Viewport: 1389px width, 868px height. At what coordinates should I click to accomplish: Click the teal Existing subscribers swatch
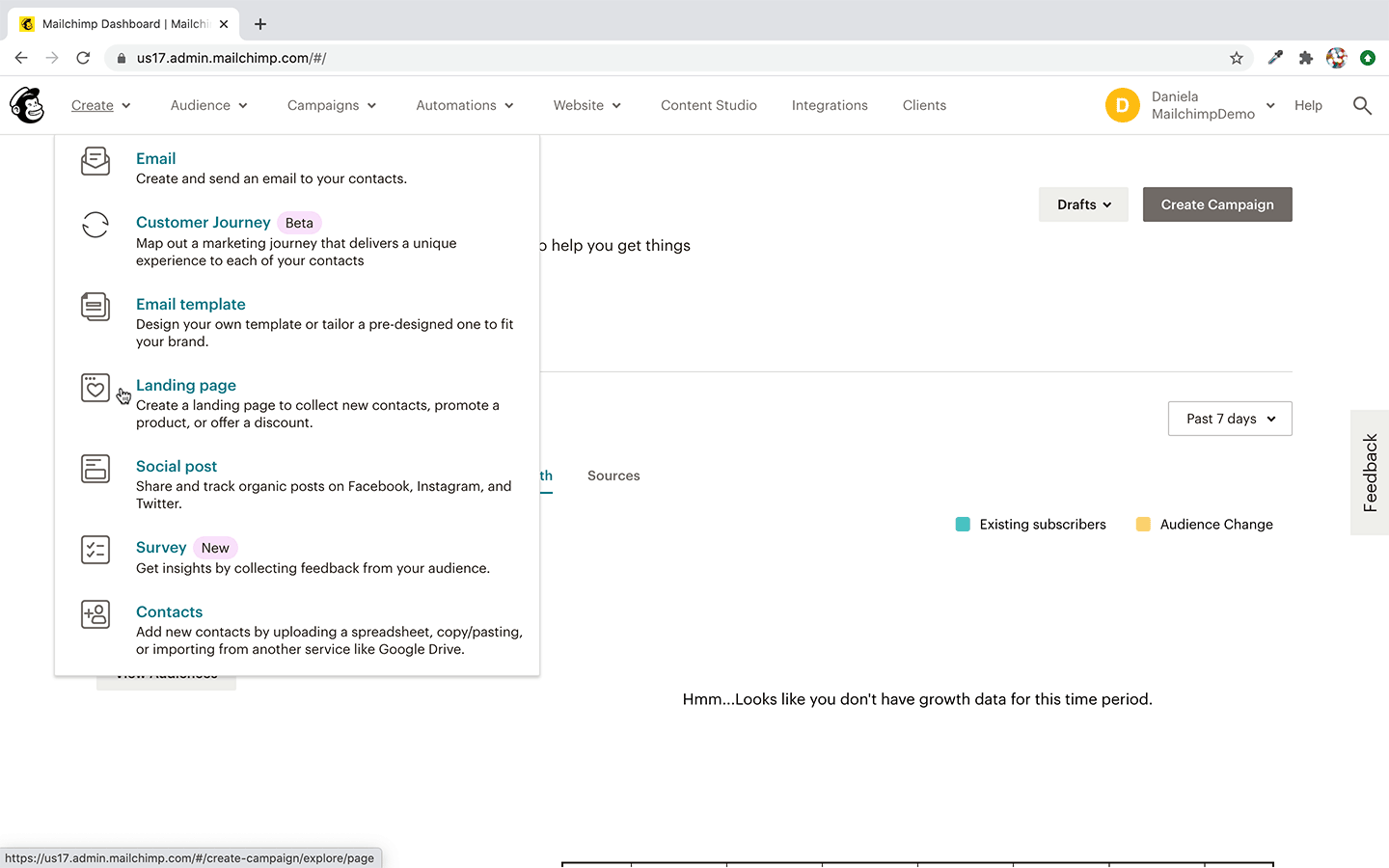[x=963, y=525]
